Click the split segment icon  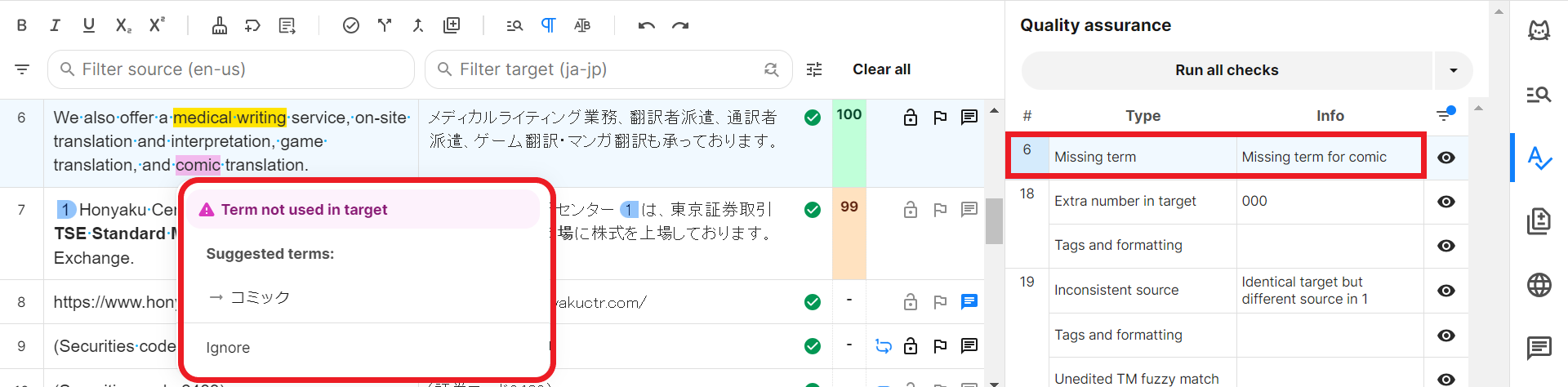385,25
